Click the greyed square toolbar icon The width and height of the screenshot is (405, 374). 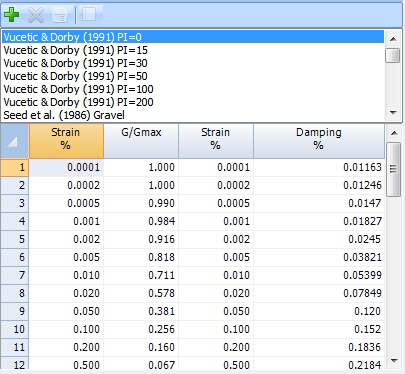click(89, 15)
